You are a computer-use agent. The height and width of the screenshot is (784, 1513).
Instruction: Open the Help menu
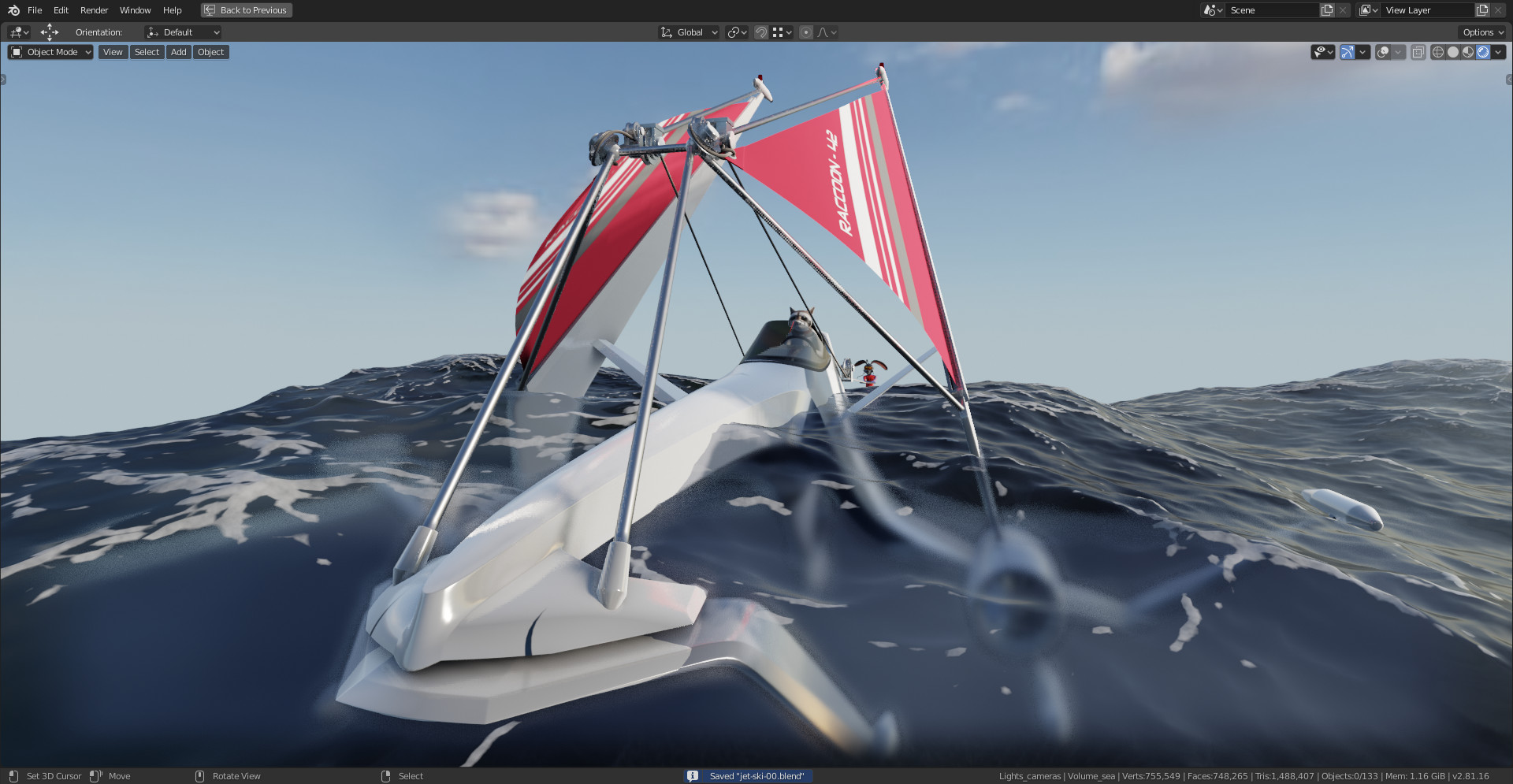click(x=172, y=10)
